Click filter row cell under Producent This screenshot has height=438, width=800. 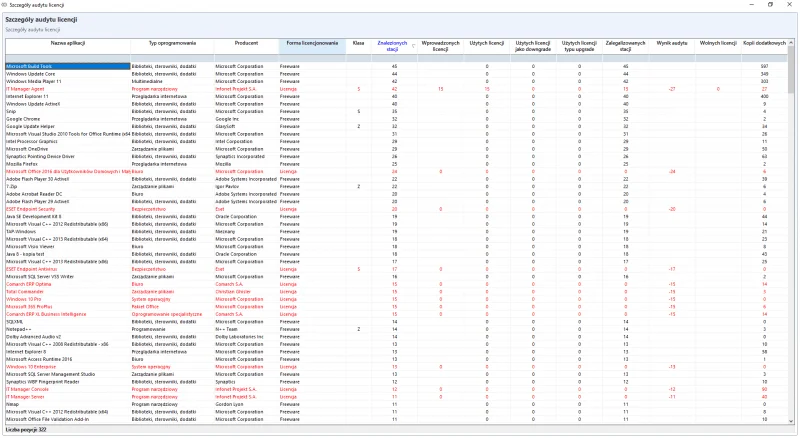point(246,58)
